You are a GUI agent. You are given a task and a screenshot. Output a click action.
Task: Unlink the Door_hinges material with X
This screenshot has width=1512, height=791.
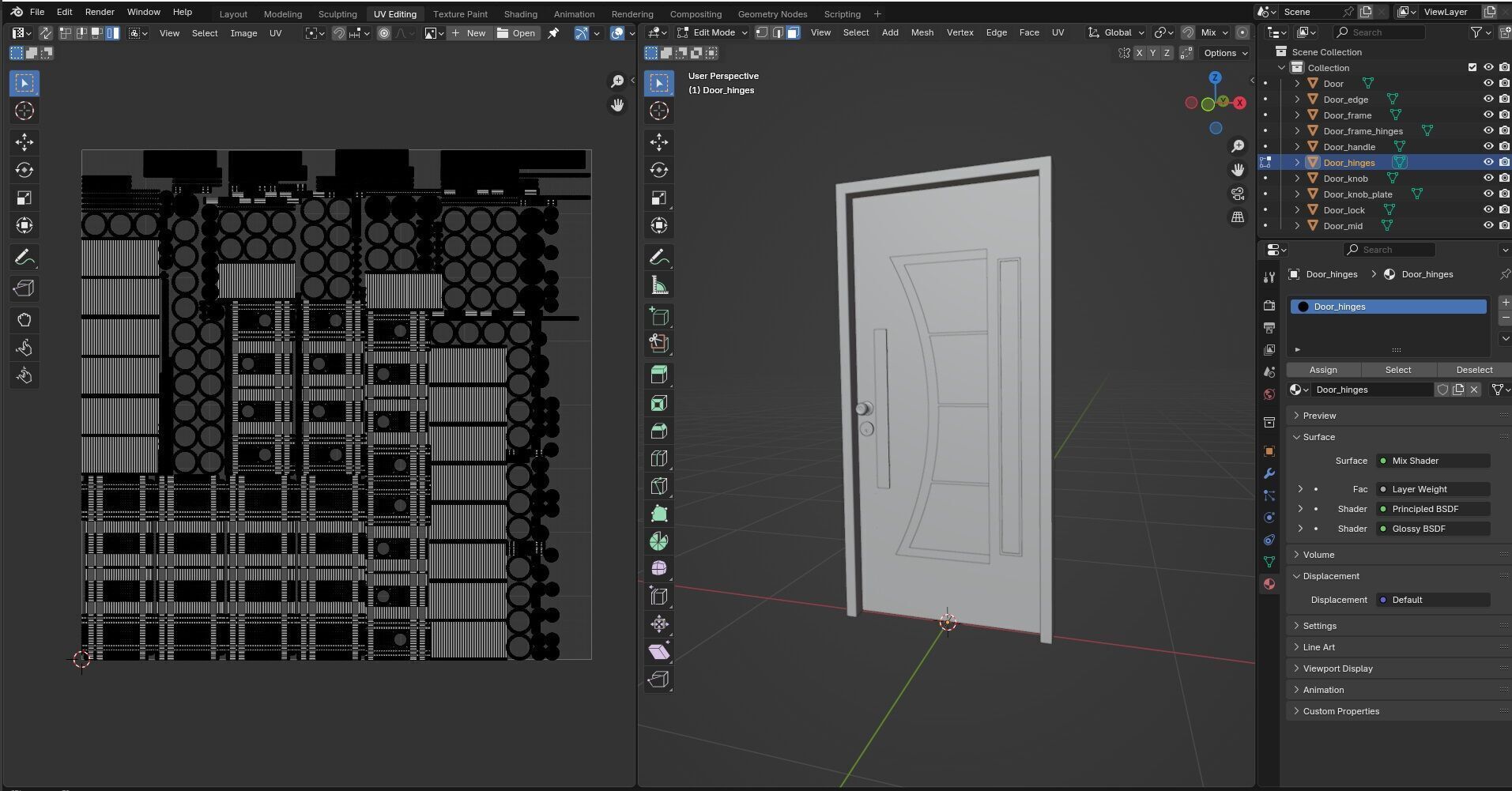[x=1474, y=390]
